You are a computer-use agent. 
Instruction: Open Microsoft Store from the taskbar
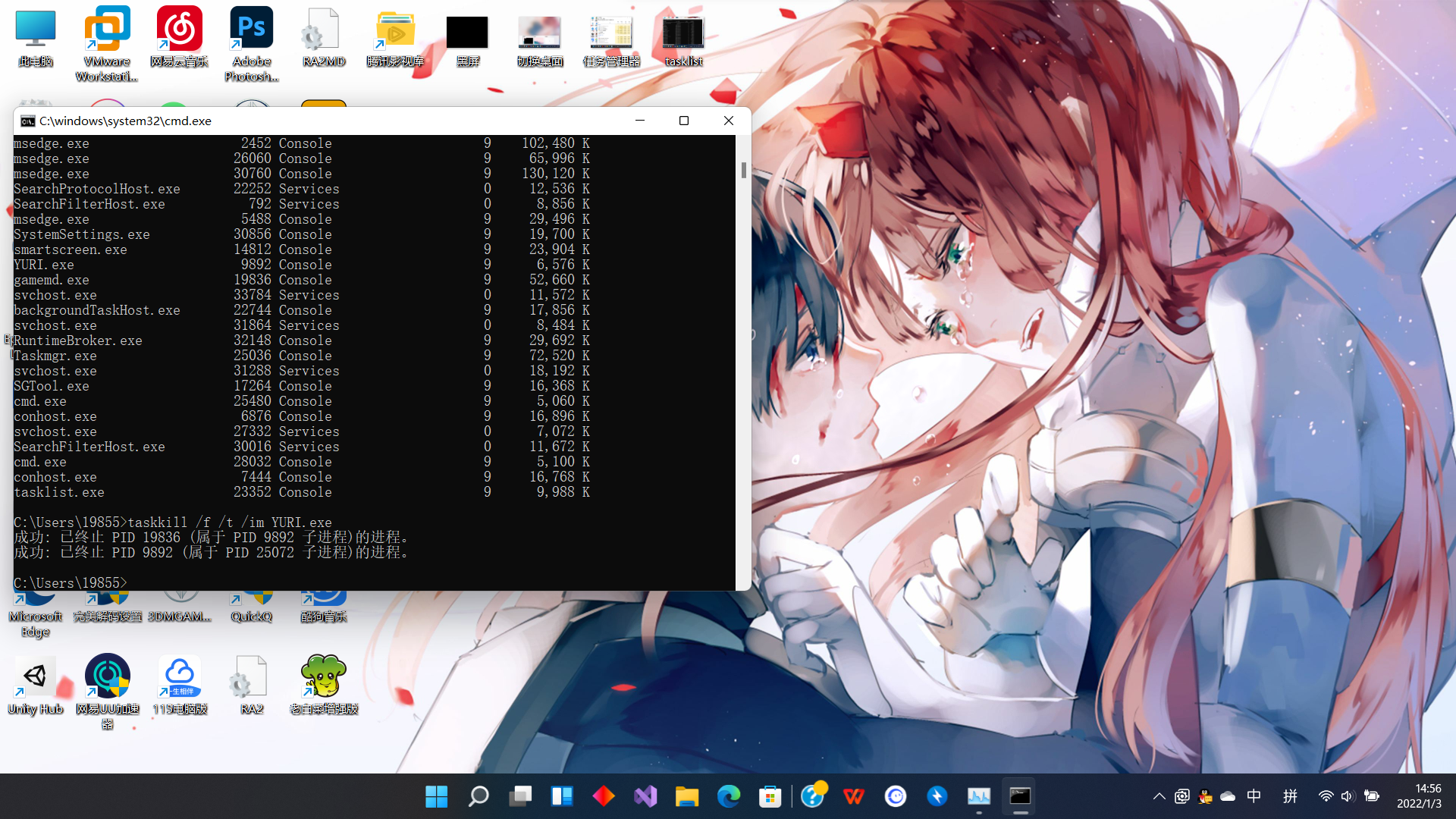(770, 796)
